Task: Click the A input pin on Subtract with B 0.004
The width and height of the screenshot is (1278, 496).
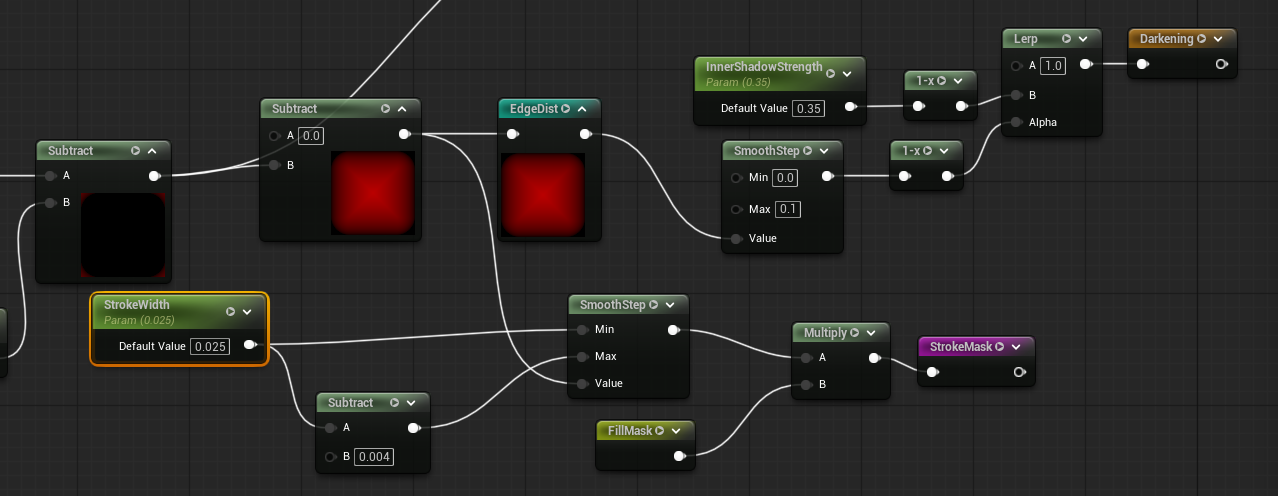Action: point(330,428)
